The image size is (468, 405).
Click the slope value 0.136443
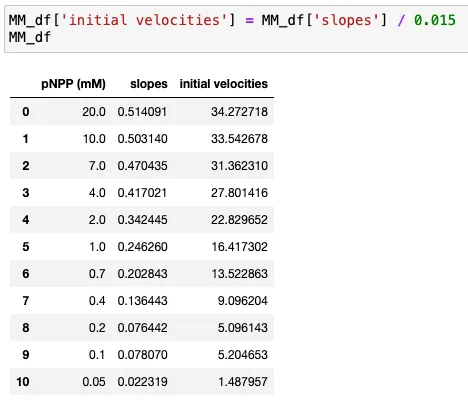coord(142,301)
